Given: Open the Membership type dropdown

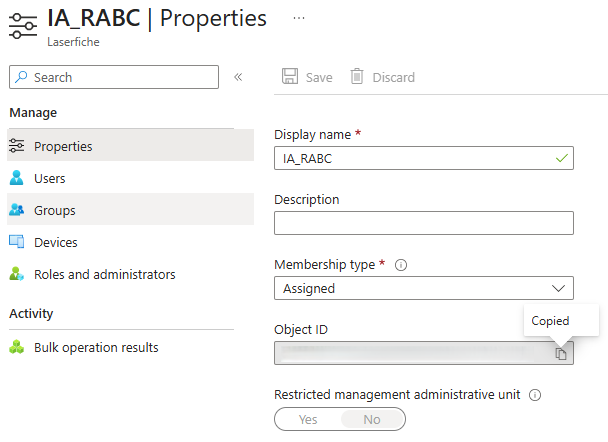Looking at the screenshot, I should 423,288.
